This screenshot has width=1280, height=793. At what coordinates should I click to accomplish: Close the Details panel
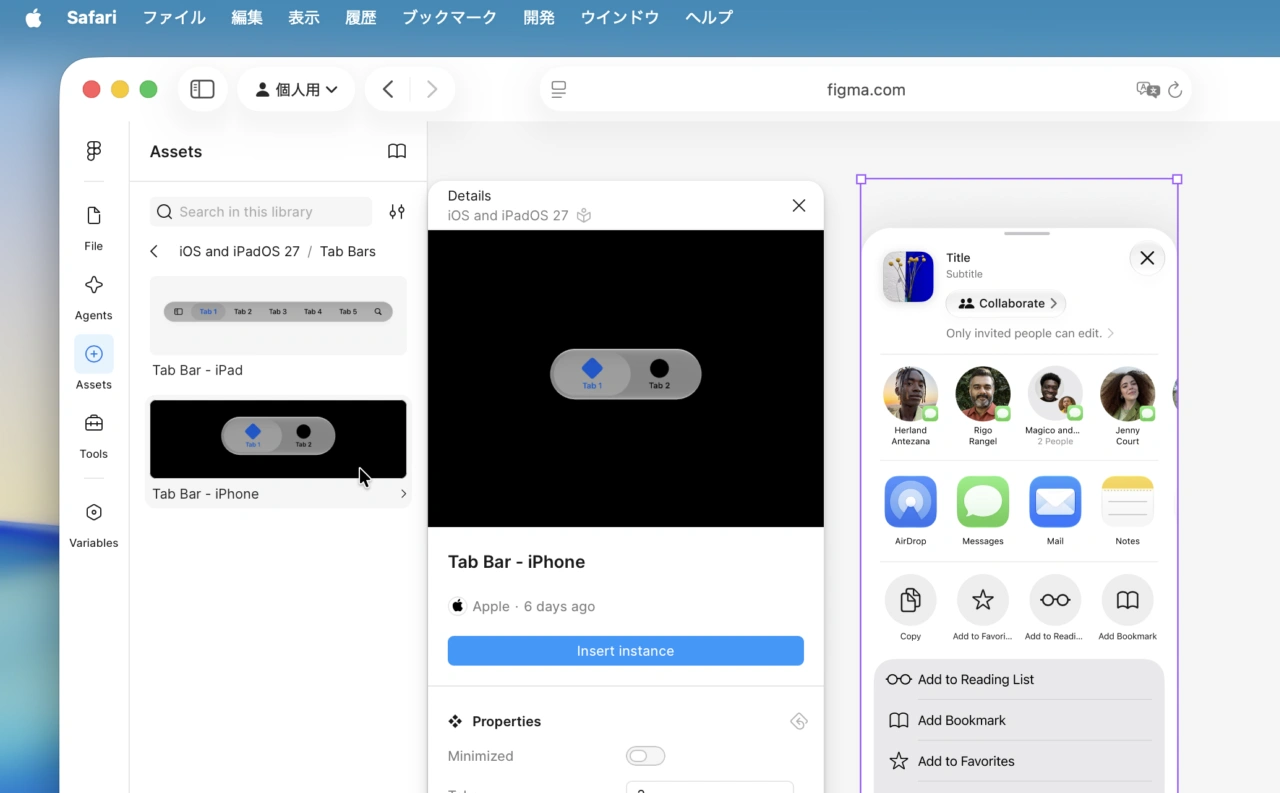798,205
